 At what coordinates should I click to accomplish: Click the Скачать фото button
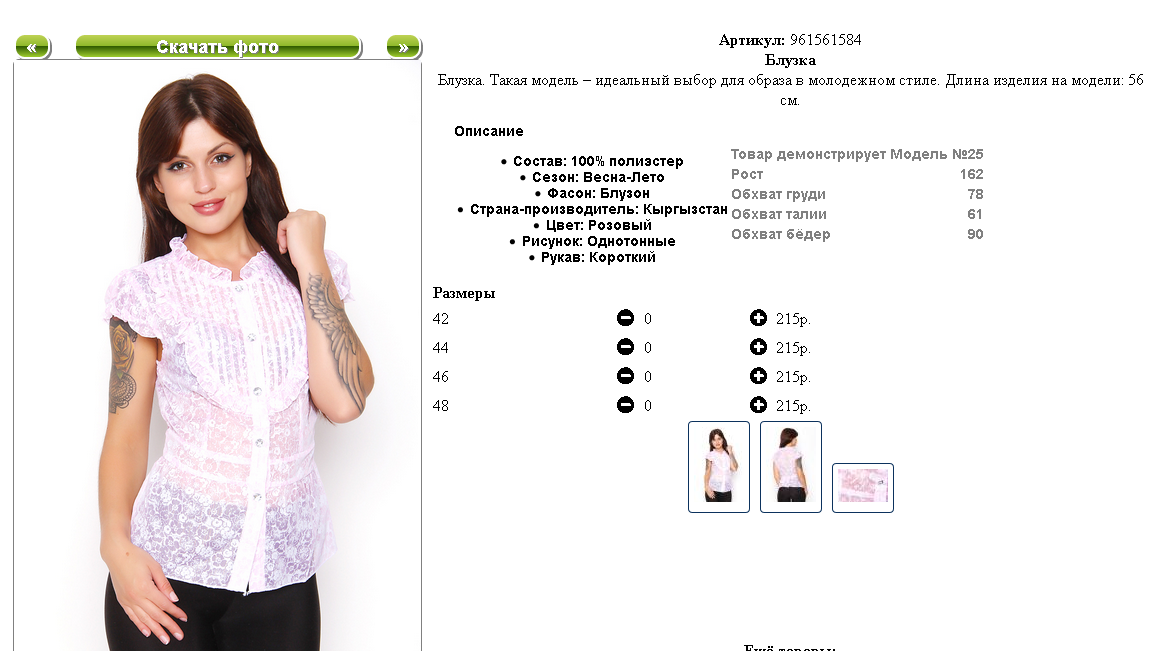(218, 47)
